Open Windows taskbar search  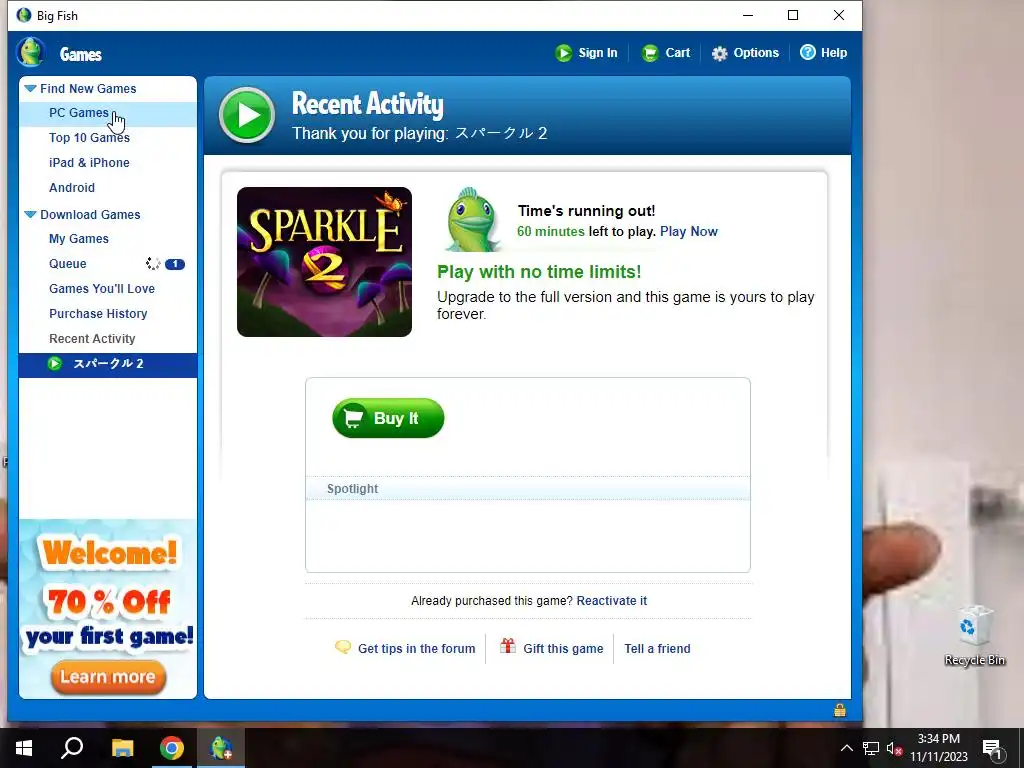(72, 748)
